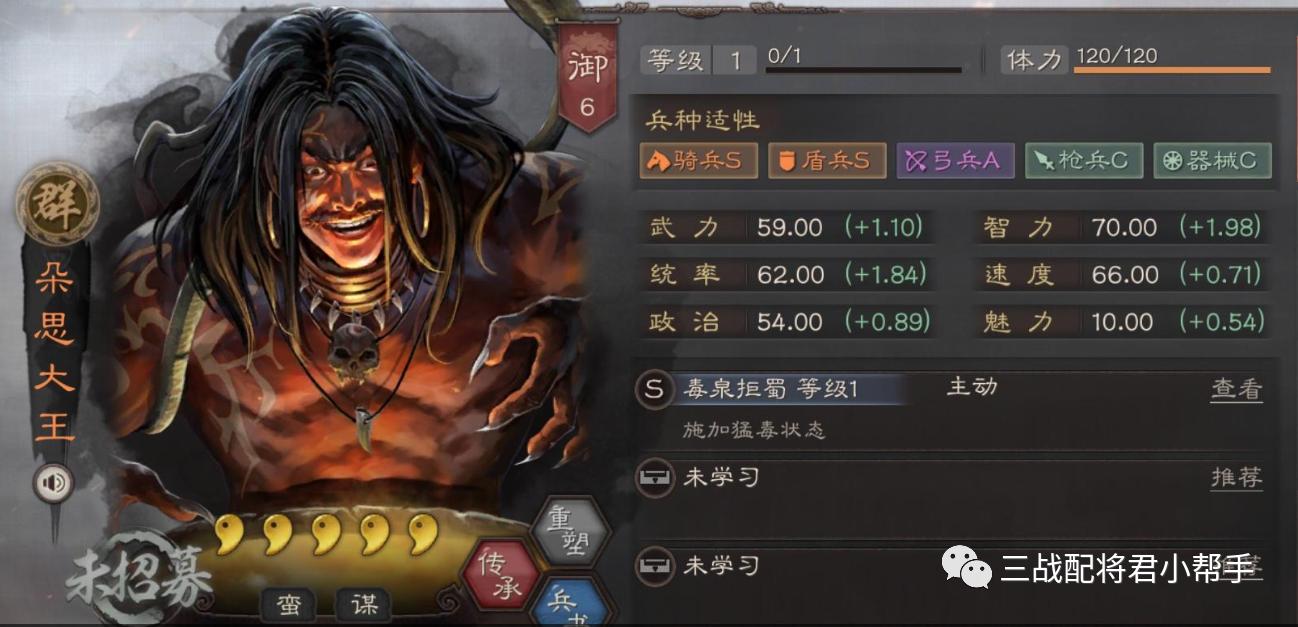
Task: Select the 弓兵A troop aptitude tag
Action: point(956,160)
